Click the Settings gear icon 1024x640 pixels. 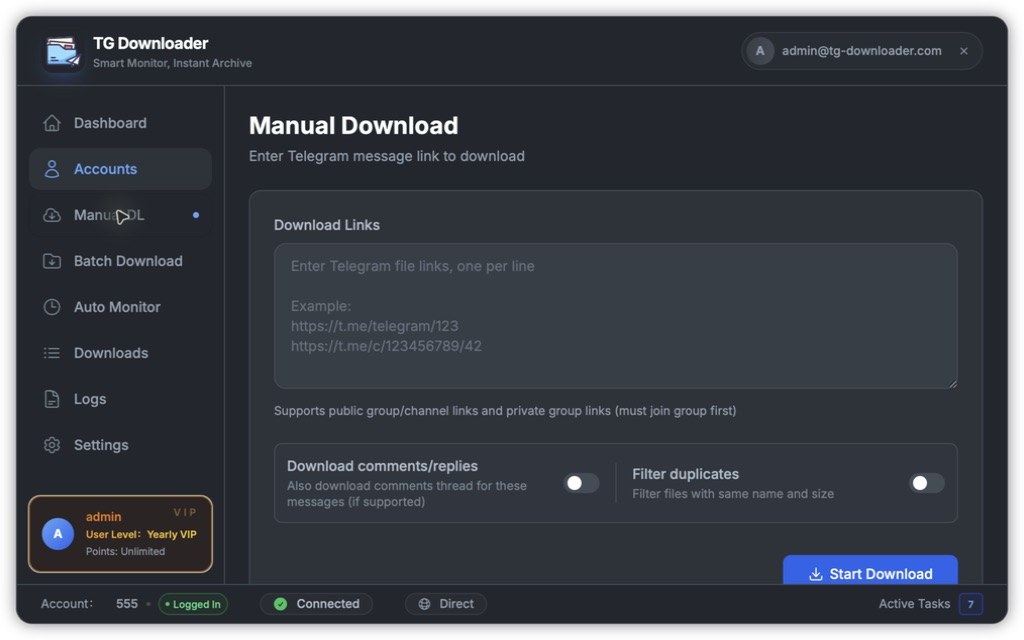click(x=52, y=445)
